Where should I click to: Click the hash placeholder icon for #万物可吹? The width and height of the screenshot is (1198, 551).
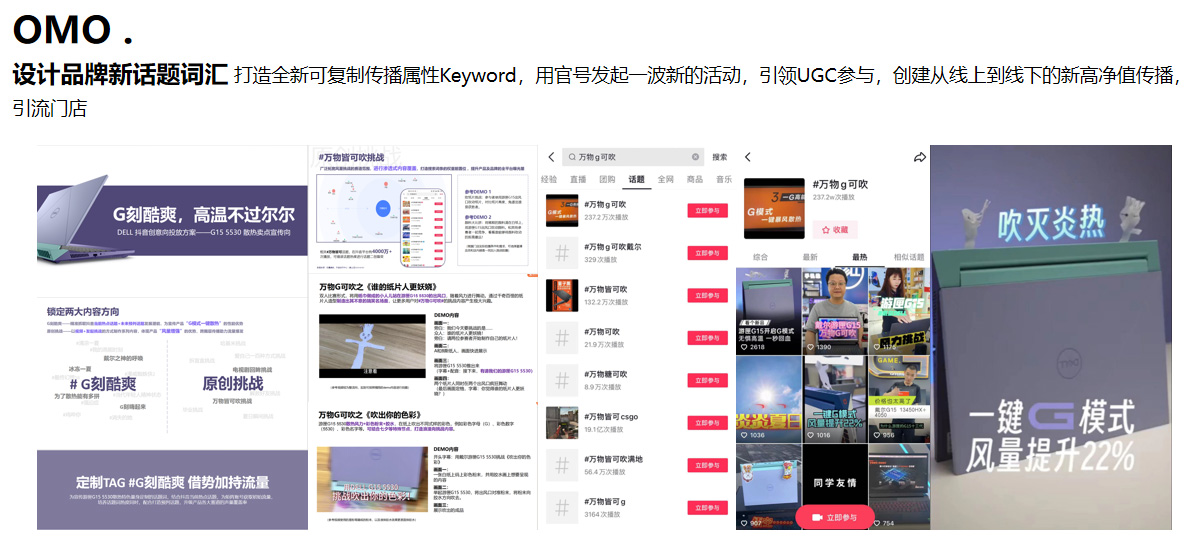click(x=562, y=338)
